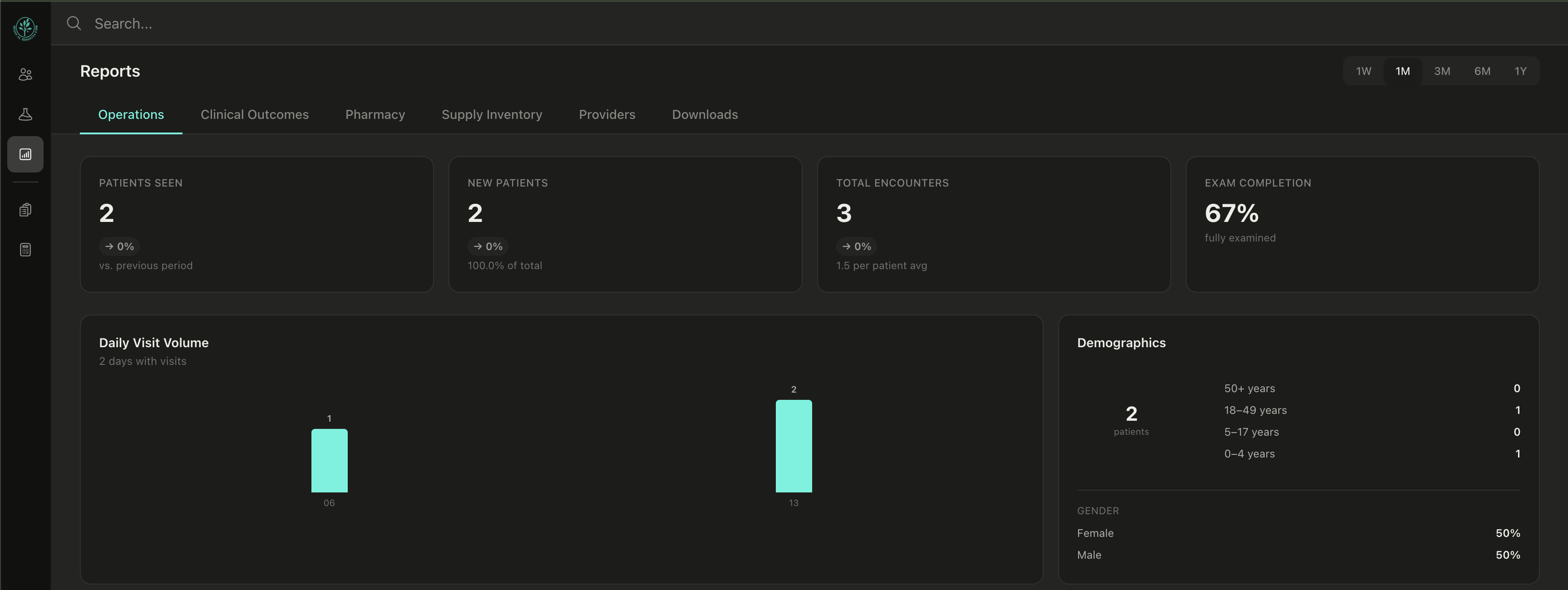
Task: Click the TOTAL ENCOUNTERS label
Action: [892, 183]
